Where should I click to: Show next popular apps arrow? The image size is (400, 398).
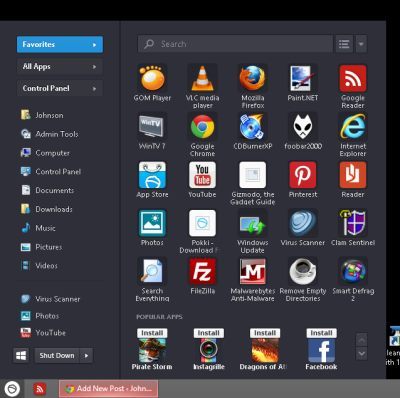pyautogui.click(x=362, y=353)
